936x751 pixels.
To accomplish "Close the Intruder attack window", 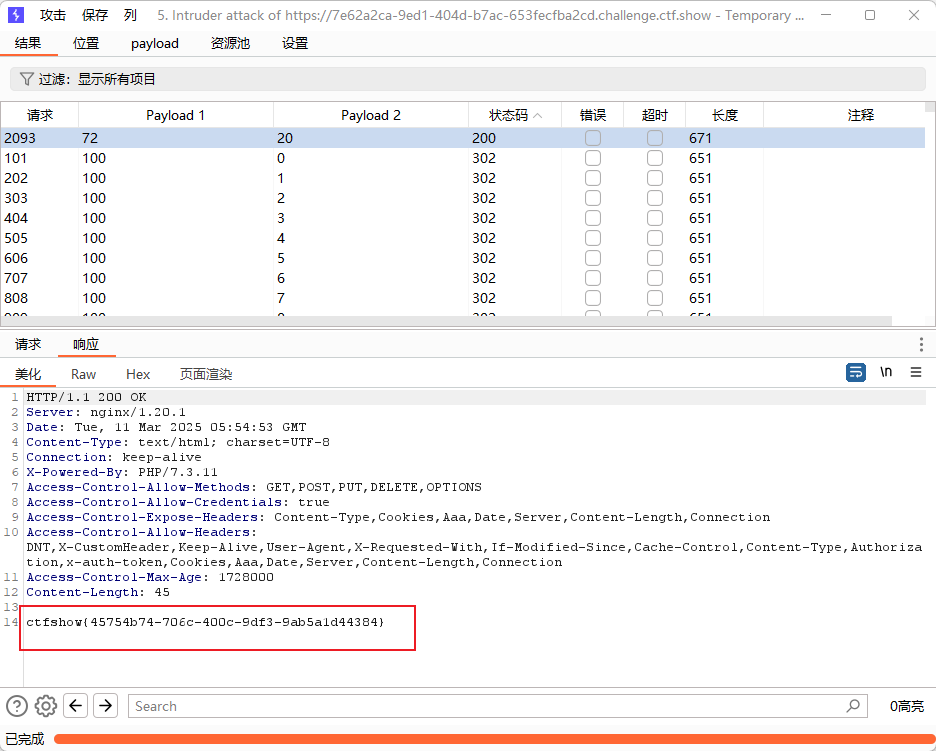I will (x=914, y=15).
